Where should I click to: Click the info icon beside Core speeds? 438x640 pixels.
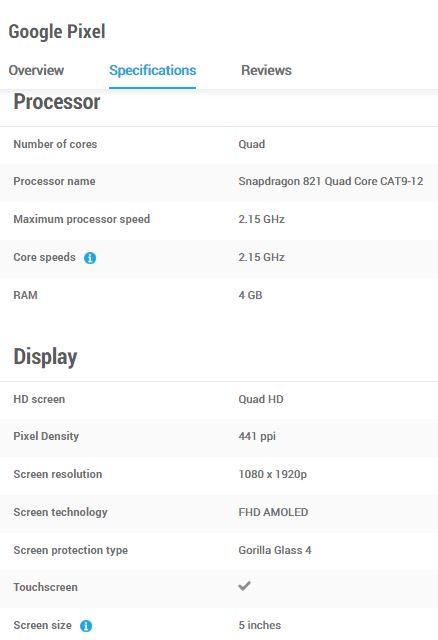(90, 258)
